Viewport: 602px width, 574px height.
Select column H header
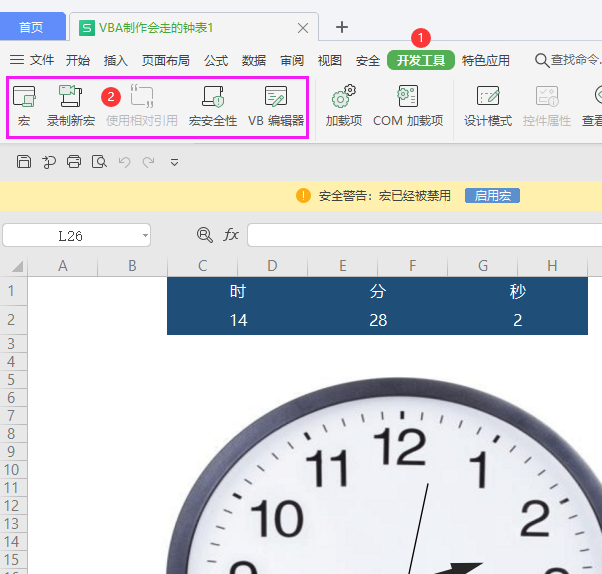tap(552, 266)
